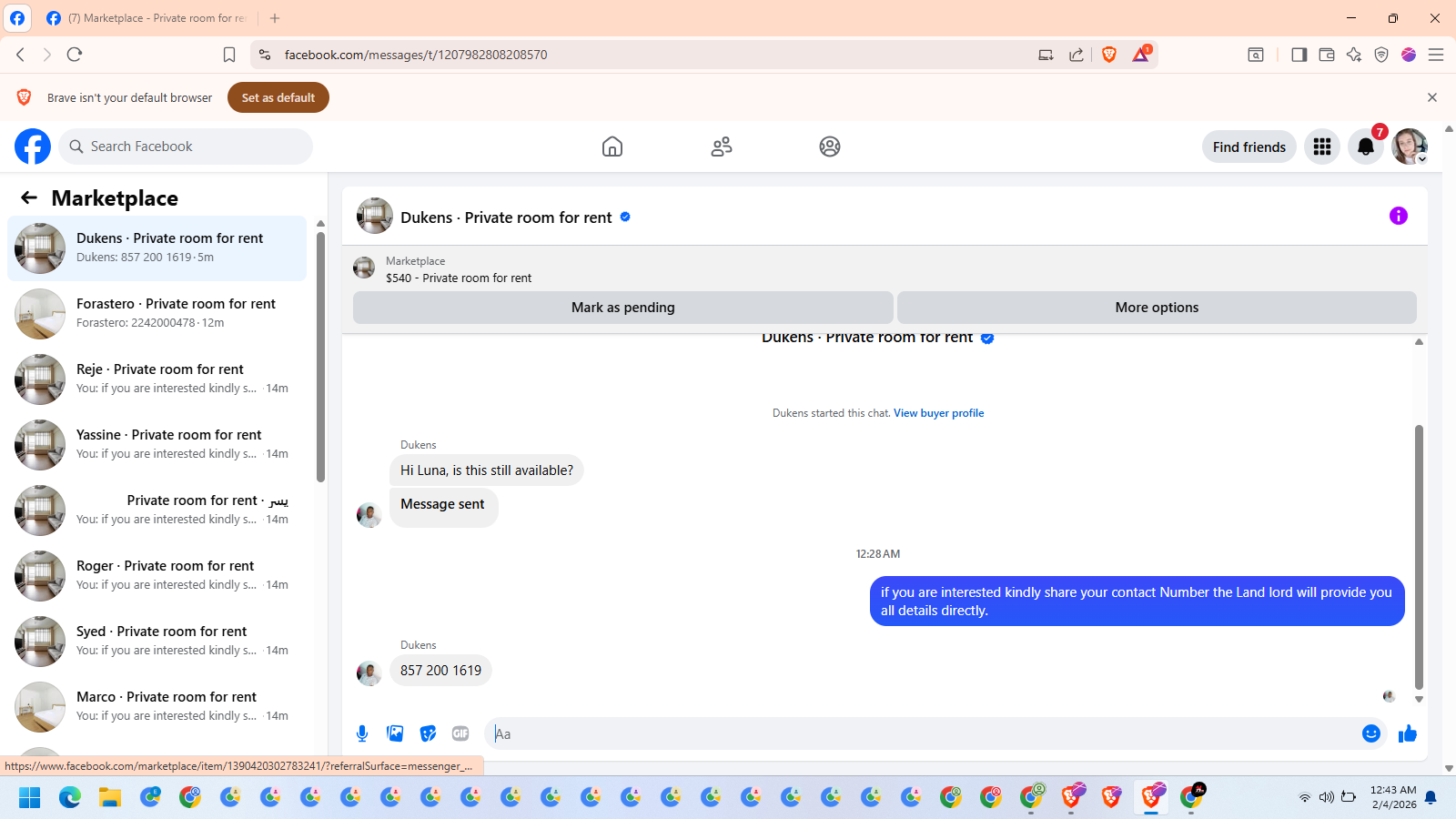
Task: Attach a file with the photo icon
Action: tap(395, 733)
